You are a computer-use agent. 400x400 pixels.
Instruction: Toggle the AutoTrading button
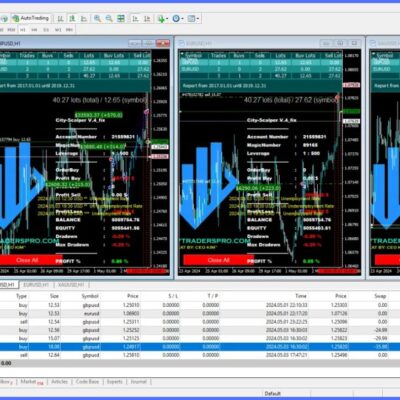31,18
